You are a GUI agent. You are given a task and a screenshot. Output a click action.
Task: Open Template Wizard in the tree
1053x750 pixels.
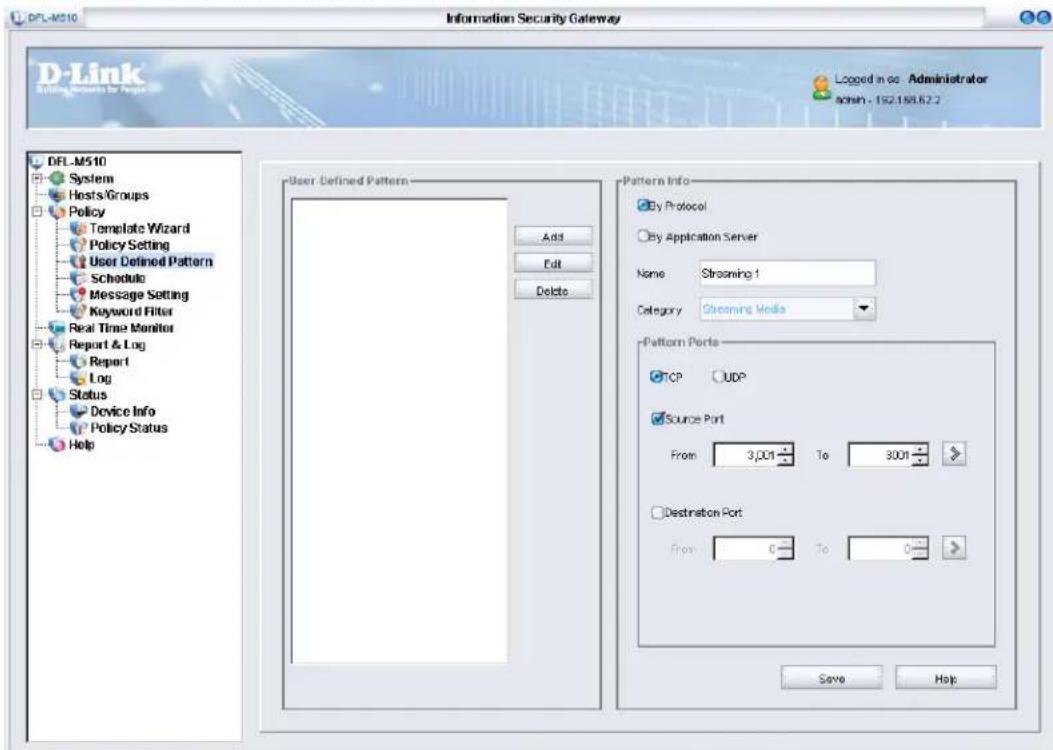tap(140, 229)
